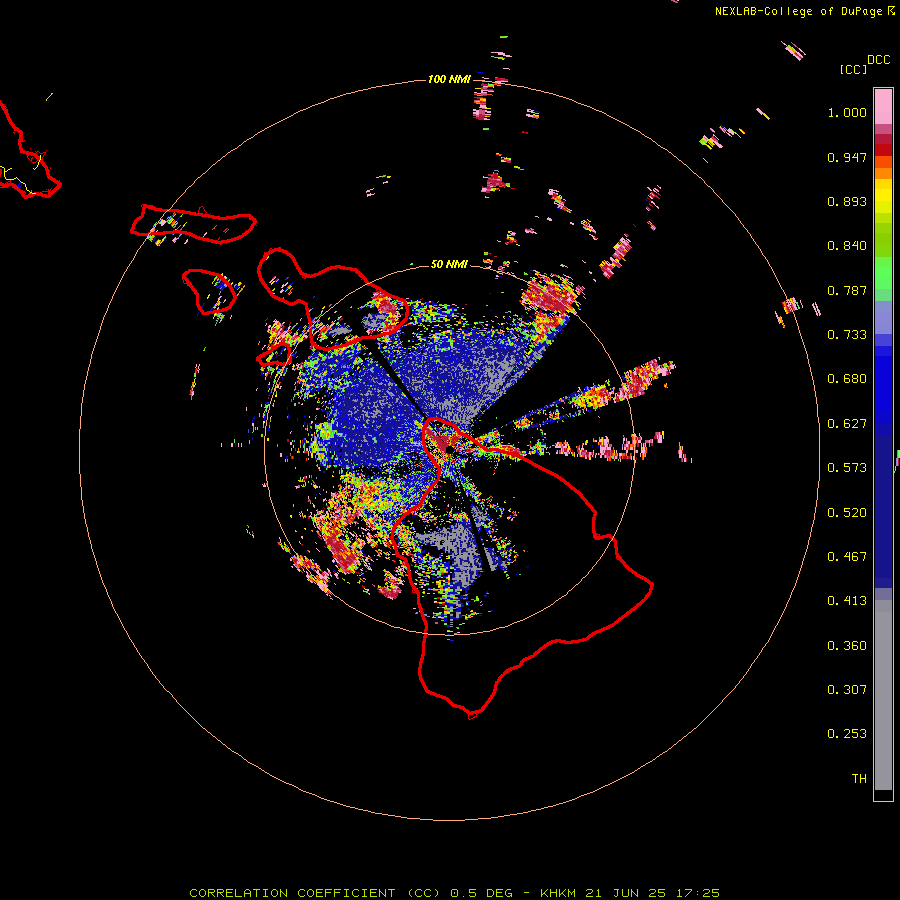This screenshot has height=900, width=900.
Task: Click the 0.947 color scale label
Action: [x=847, y=157]
